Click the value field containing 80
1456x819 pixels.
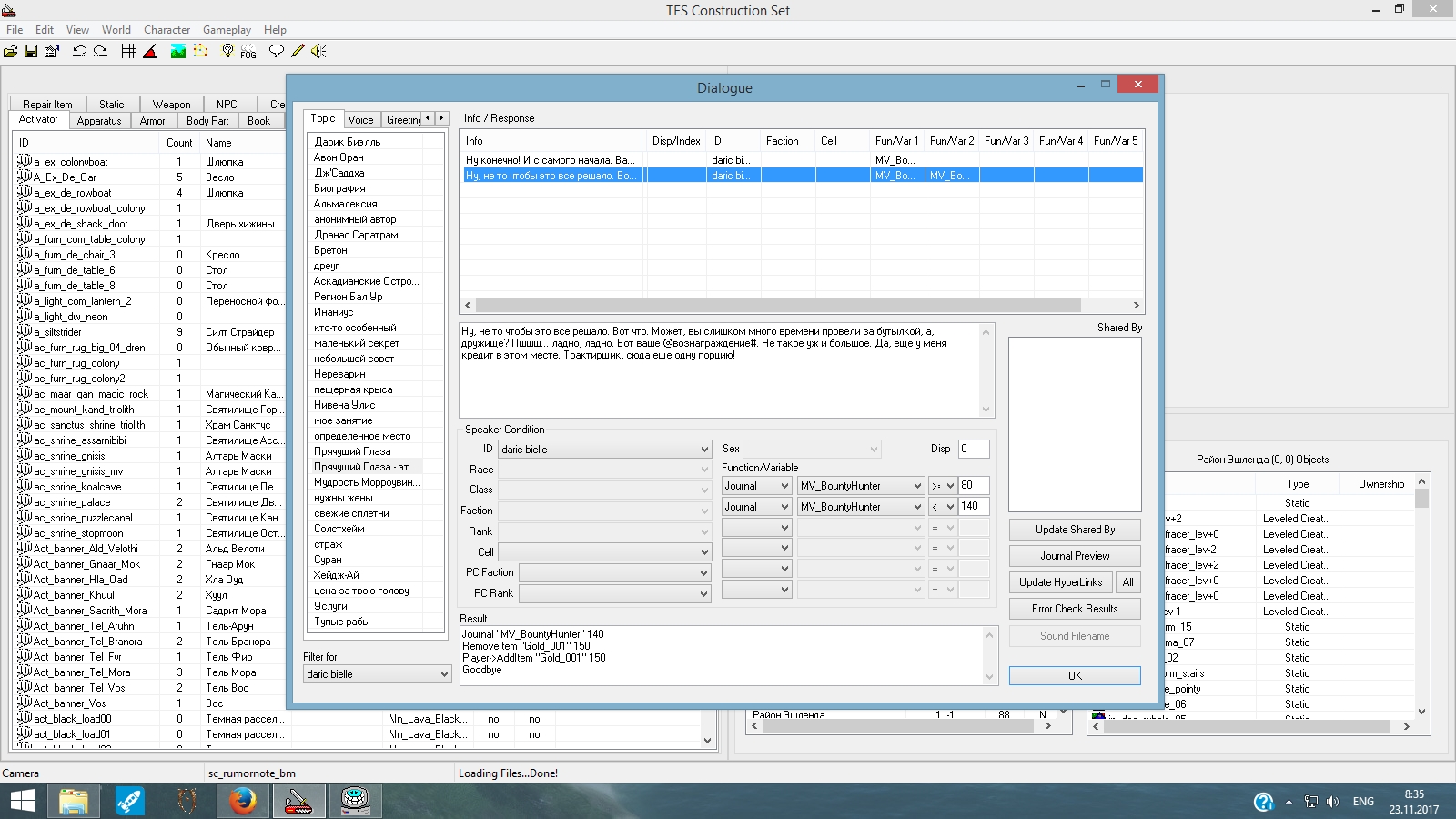click(x=974, y=486)
